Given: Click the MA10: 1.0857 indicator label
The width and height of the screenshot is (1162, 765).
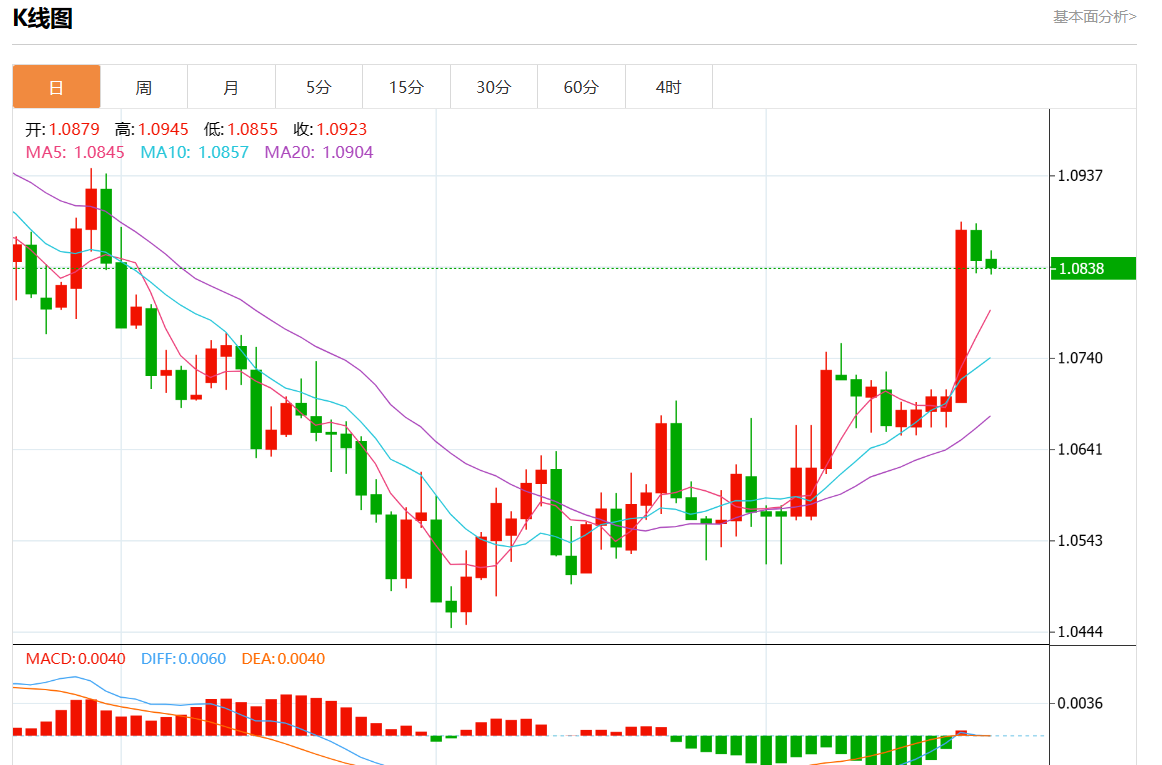Looking at the screenshot, I should click(195, 152).
